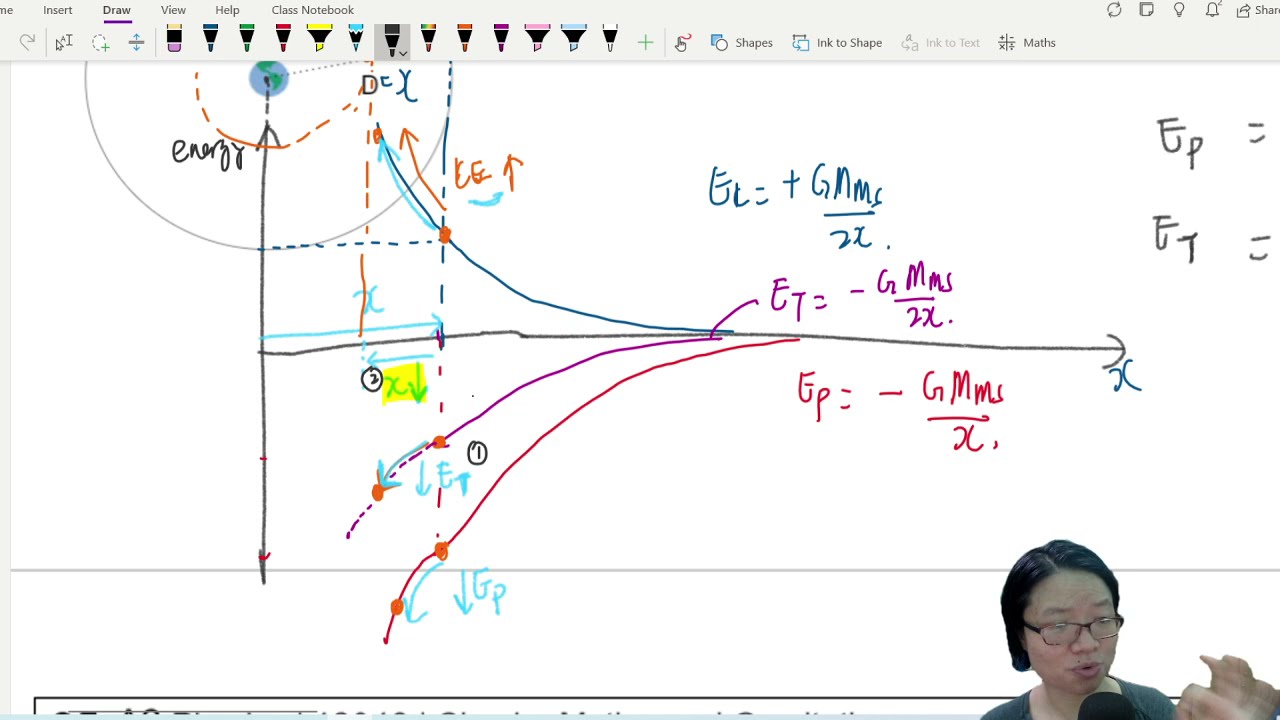The height and width of the screenshot is (720, 1280).
Task: Open the Insert tab
Action: tap(57, 10)
